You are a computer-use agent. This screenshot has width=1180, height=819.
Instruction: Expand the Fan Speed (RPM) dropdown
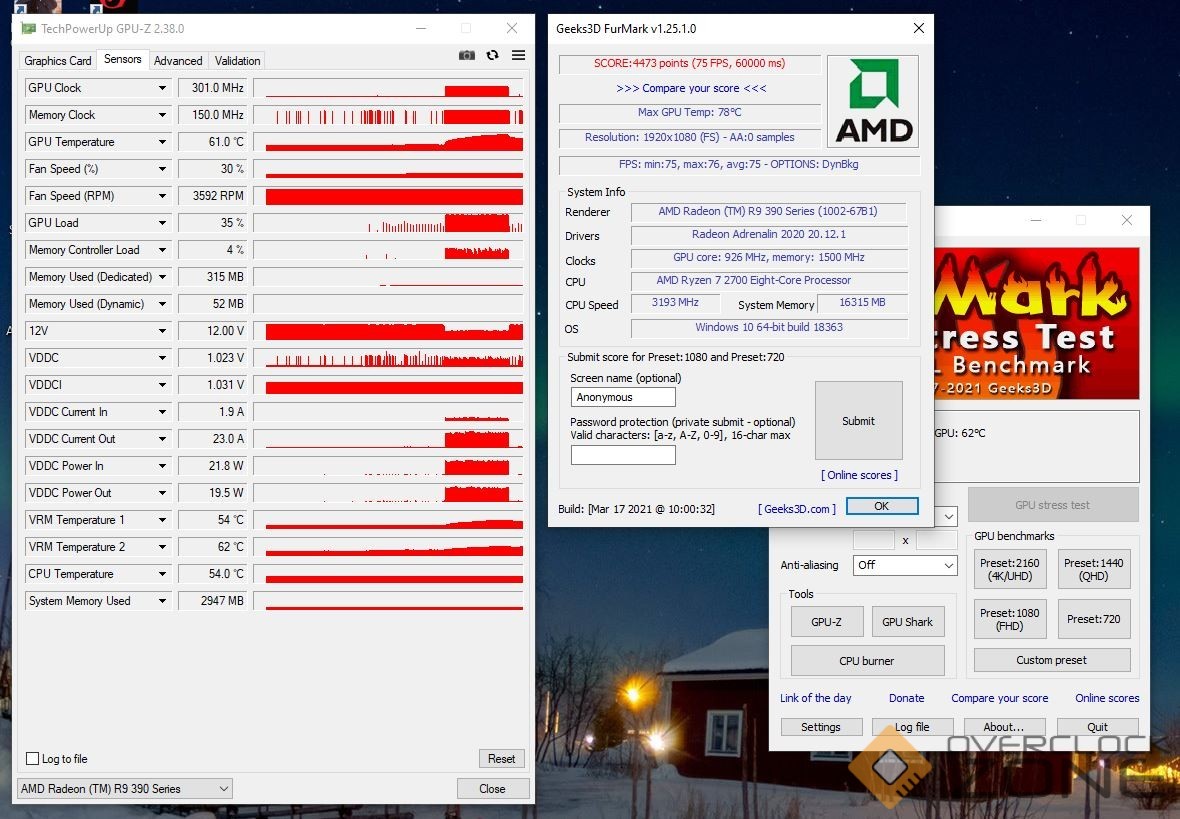162,196
